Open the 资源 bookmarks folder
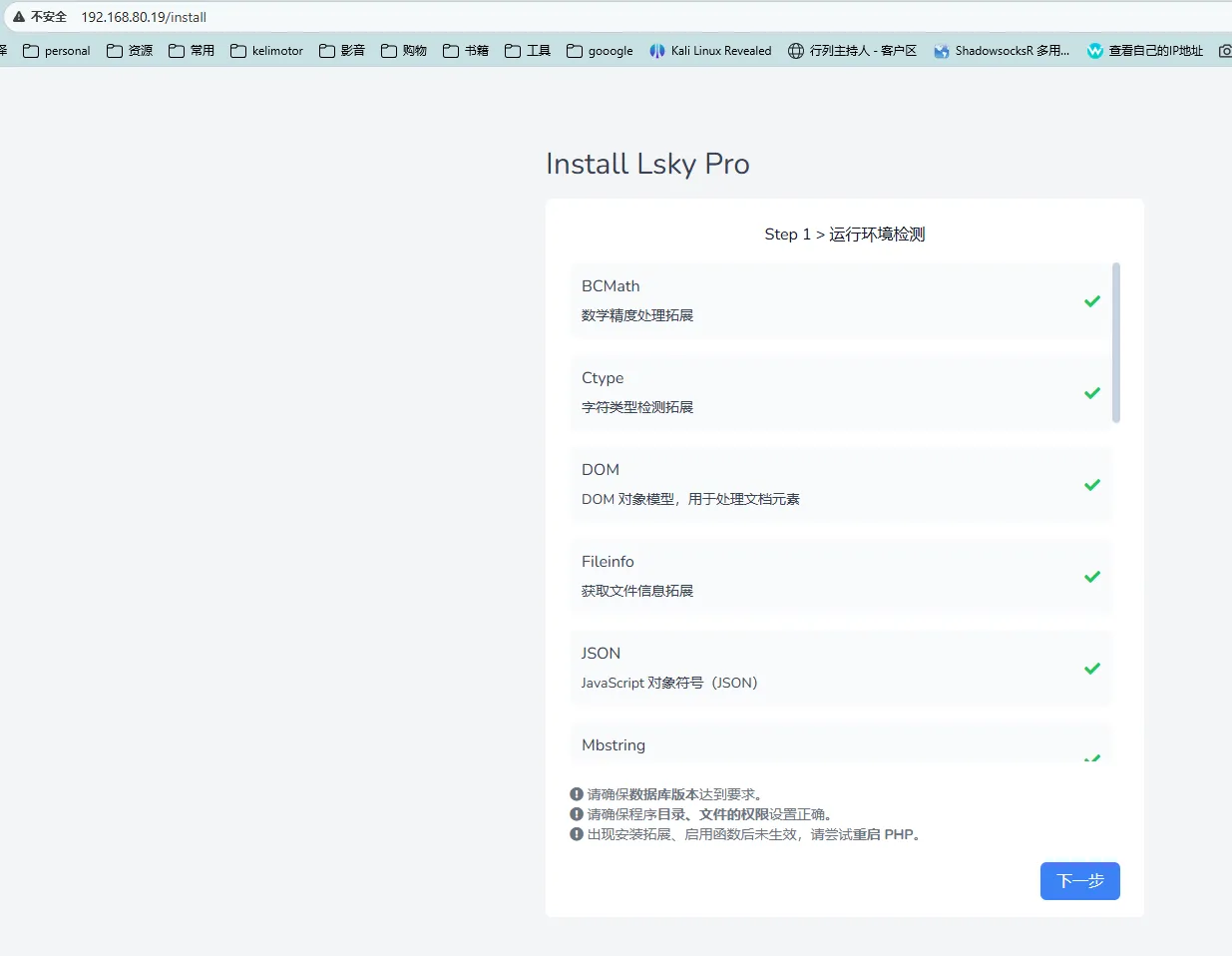Viewport: 1232px width, 956px height. tap(130, 51)
